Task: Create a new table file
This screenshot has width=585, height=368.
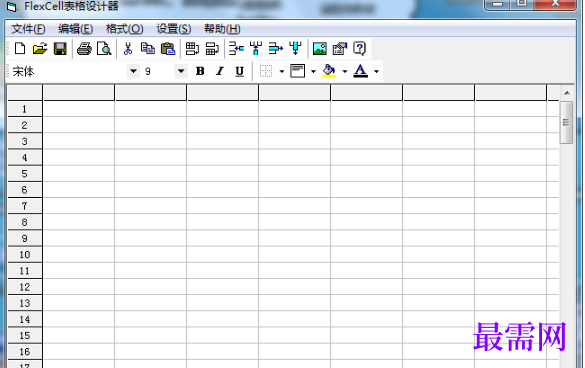Action: (20, 49)
